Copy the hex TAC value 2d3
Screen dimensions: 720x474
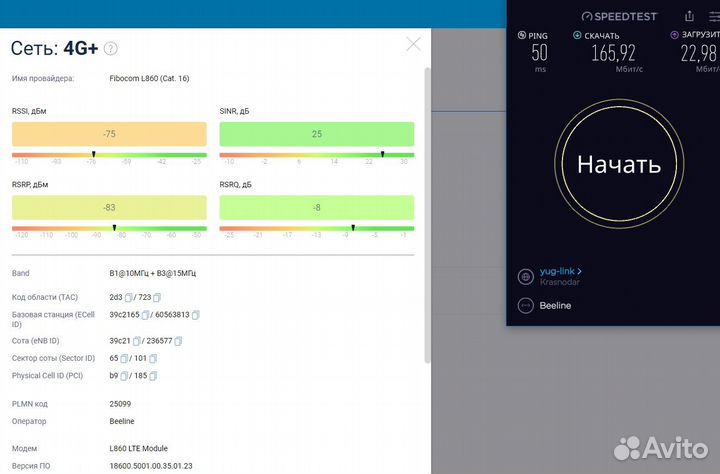click(x=127, y=298)
